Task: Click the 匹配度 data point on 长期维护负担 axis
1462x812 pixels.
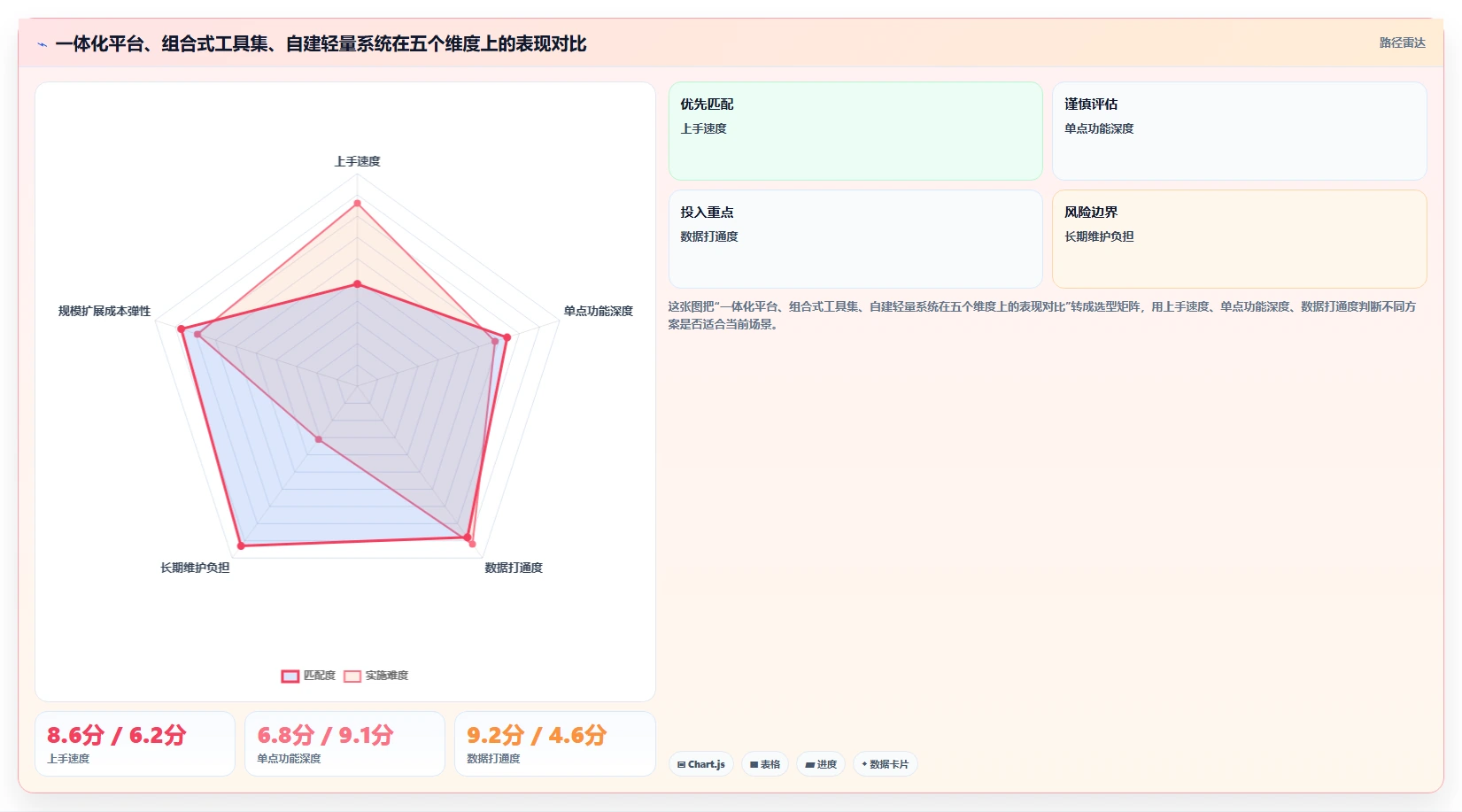Action: pyautogui.click(x=241, y=545)
